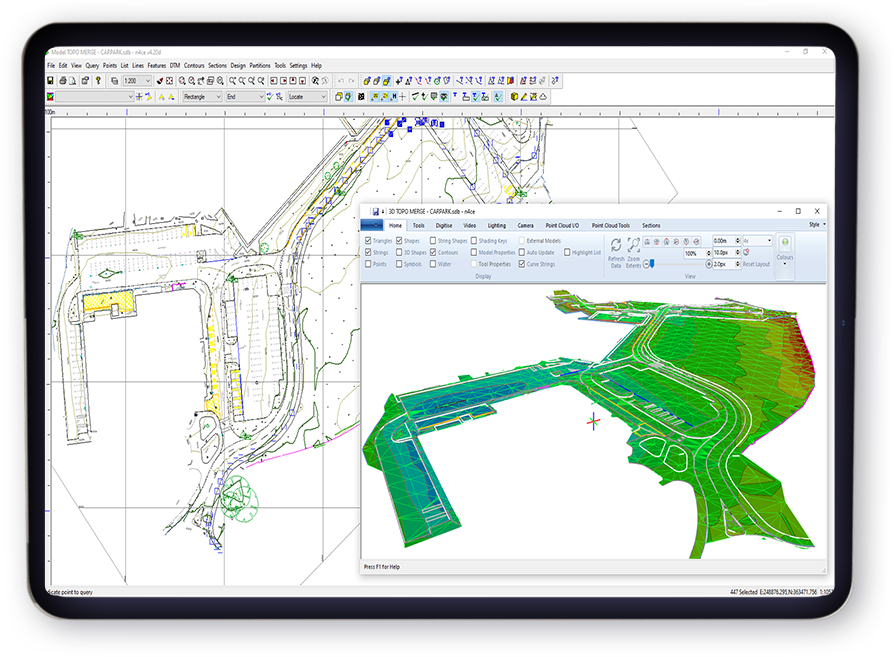Image resolution: width=894 pixels, height=657 pixels.
Task: Open the Rectangle selection mode dropdown
Action: [x=218, y=96]
